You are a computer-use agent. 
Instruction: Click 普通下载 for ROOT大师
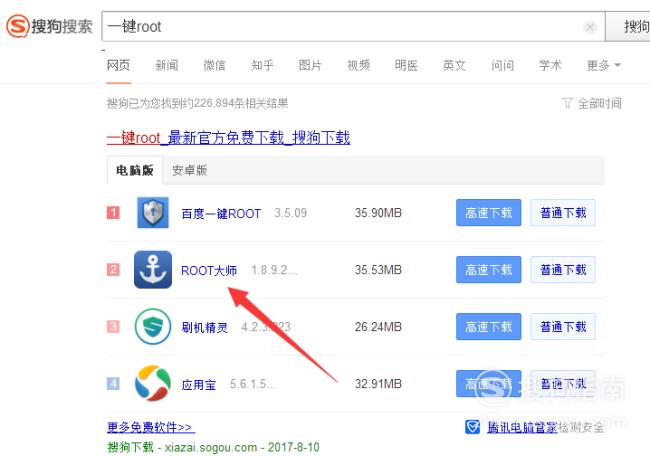coord(563,269)
